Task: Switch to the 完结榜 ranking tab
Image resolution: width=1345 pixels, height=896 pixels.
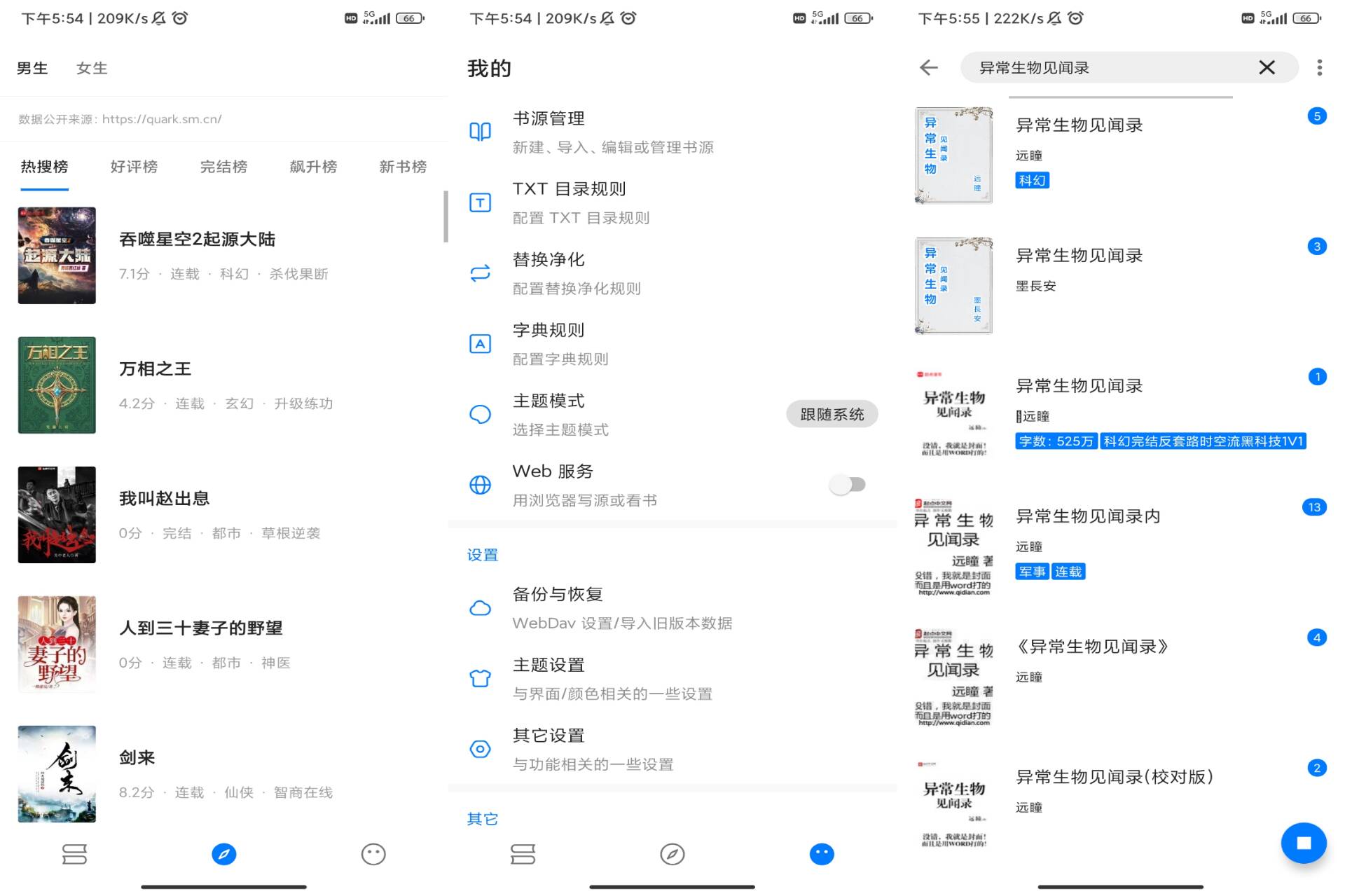Action: pyautogui.click(x=223, y=167)
